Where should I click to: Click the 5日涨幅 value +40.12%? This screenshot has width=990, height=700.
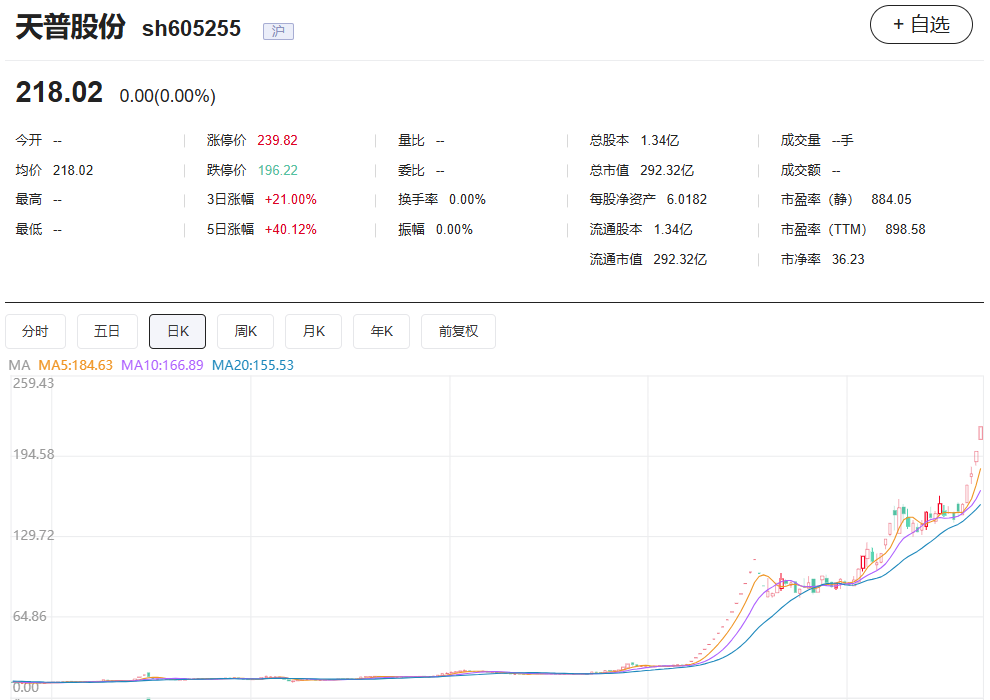pyautogui.click(x=290, y=229)
